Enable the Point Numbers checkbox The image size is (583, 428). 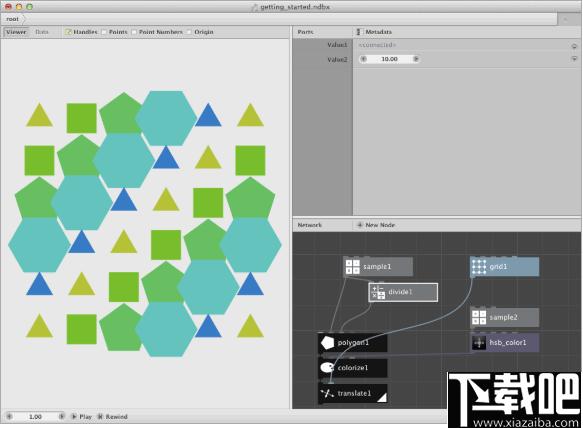tap(134, 32)
